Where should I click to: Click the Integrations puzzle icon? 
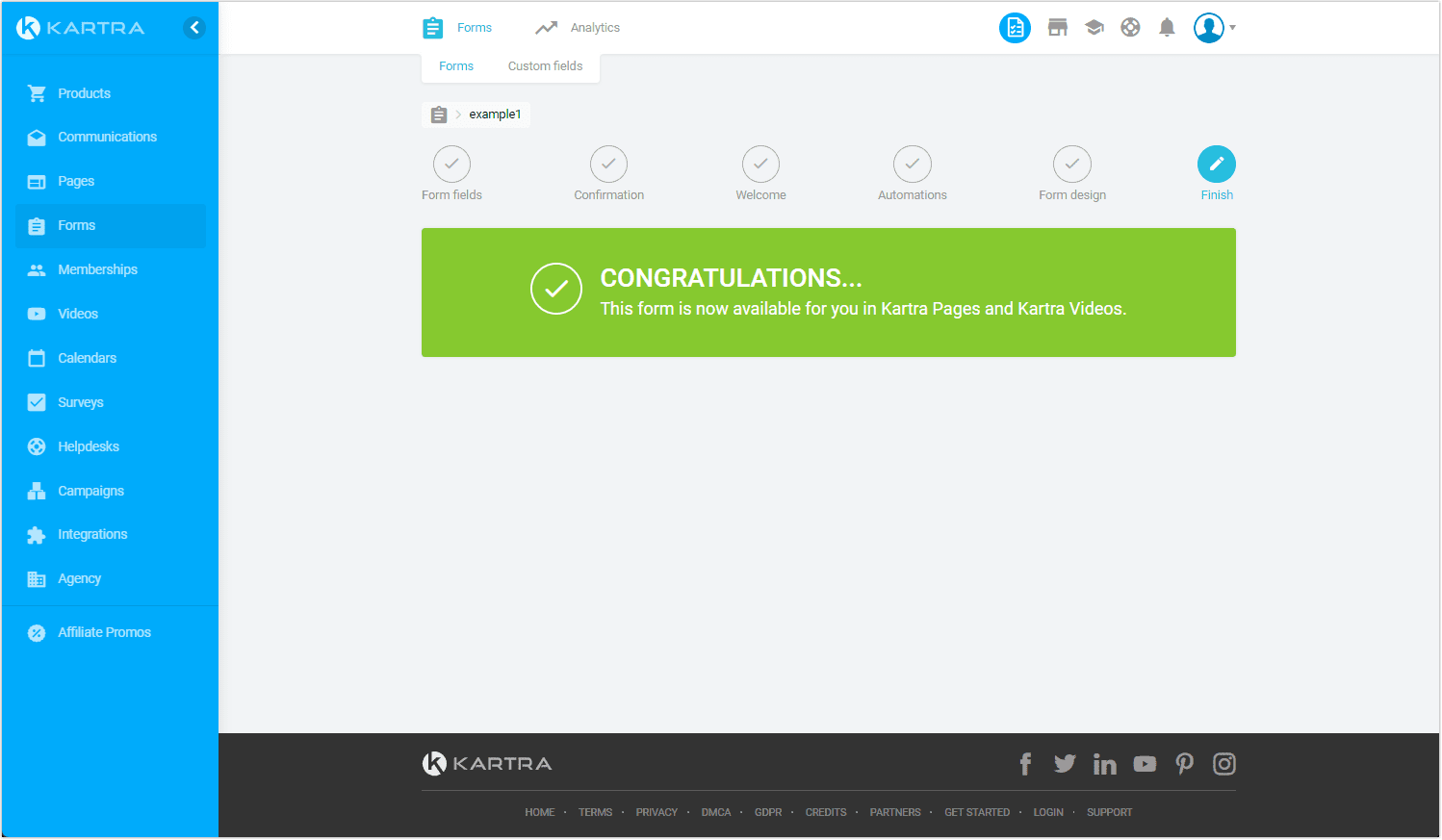pos(37,535)
